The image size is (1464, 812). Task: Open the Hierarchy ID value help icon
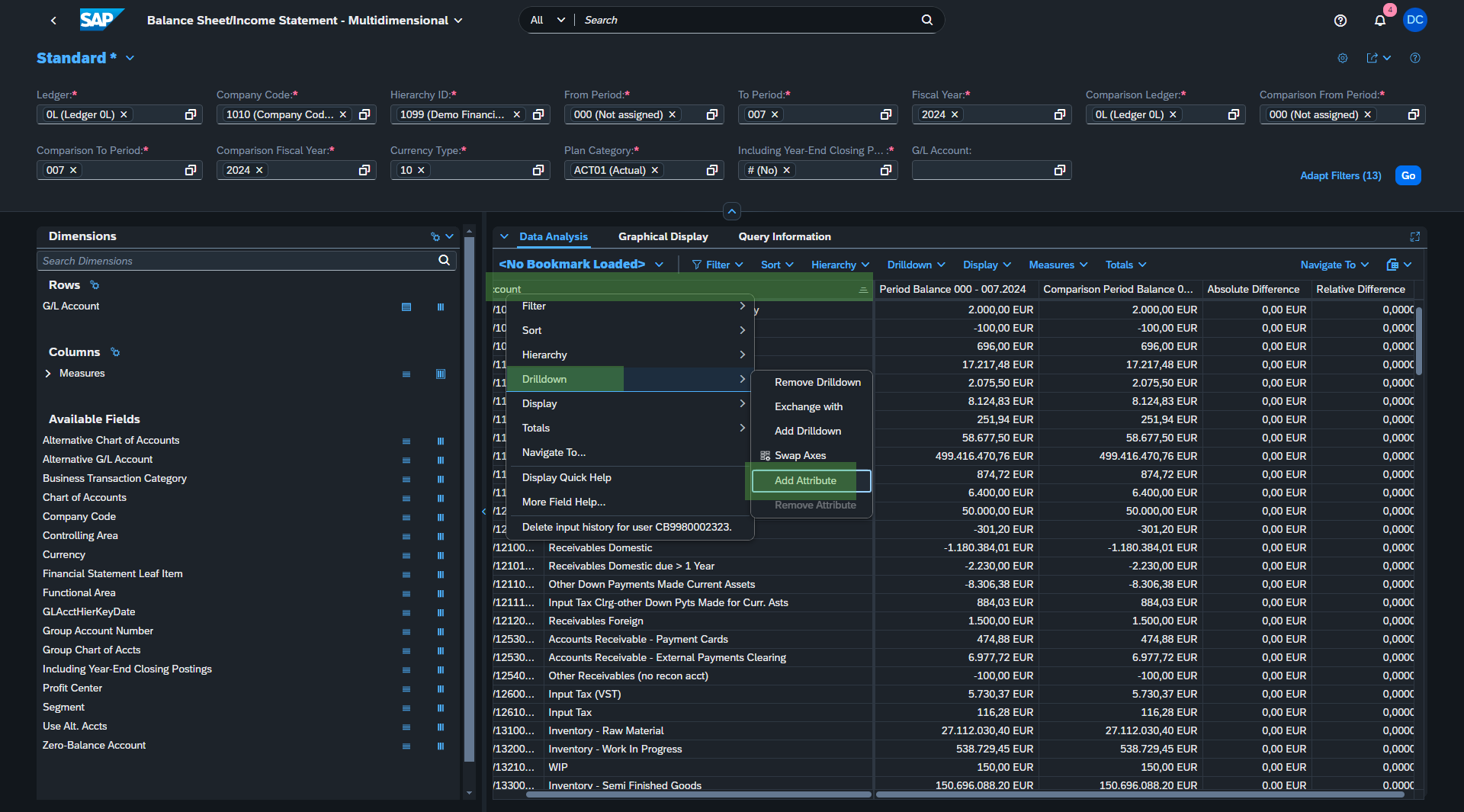tap(538, 114)
